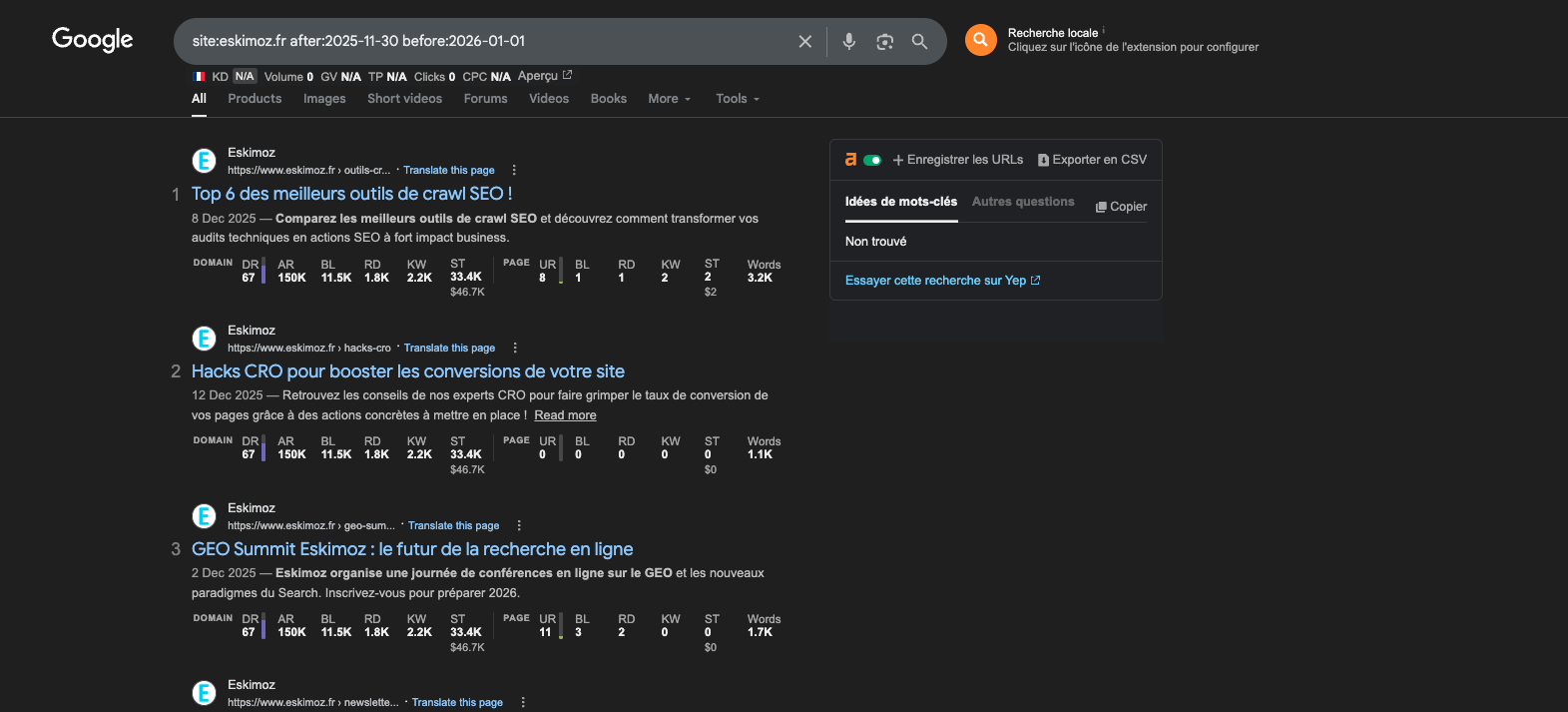Start voice search with the microphone icon

click(x=848, y=41)
